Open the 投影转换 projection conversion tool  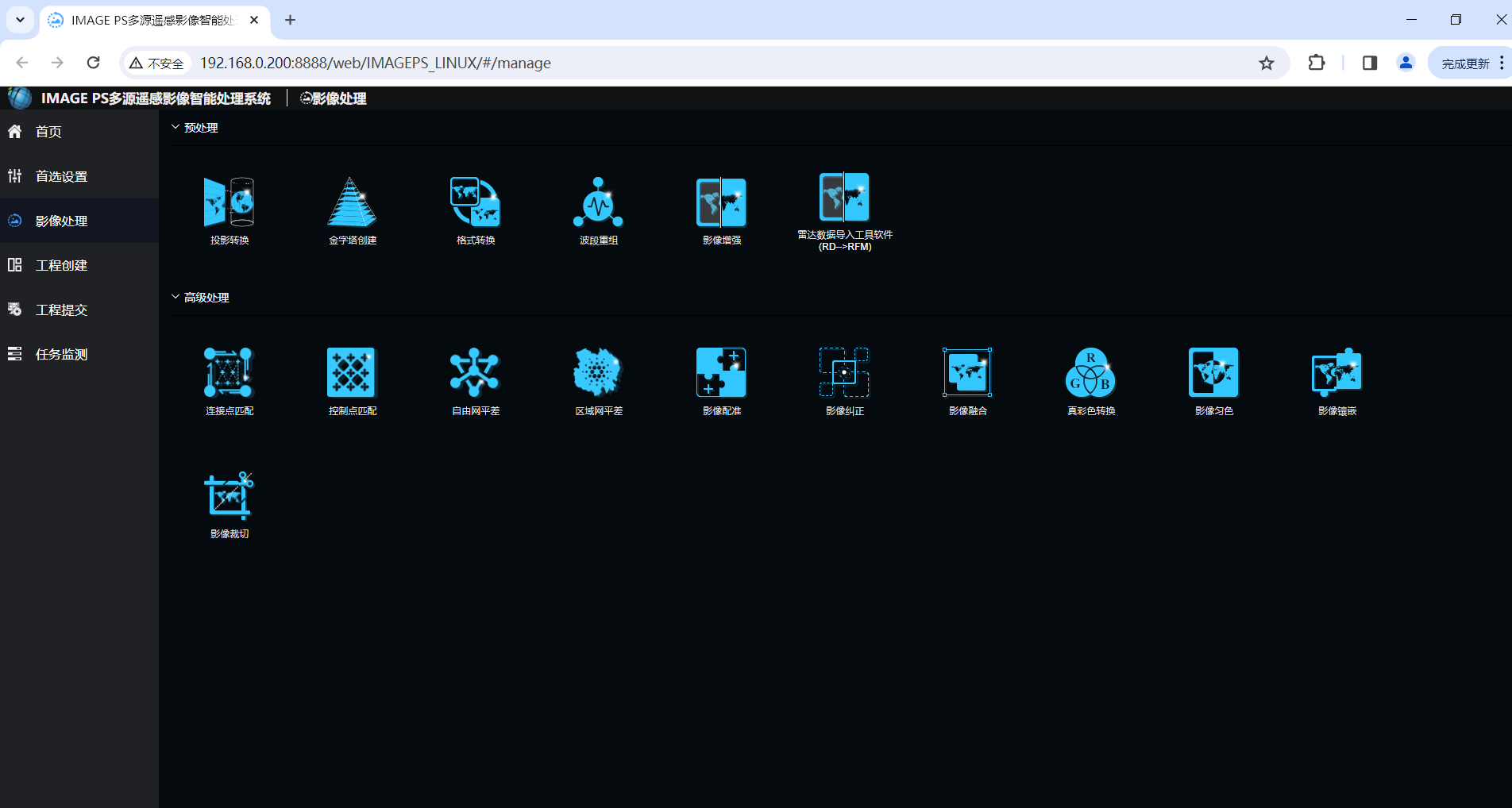(229, 203)
